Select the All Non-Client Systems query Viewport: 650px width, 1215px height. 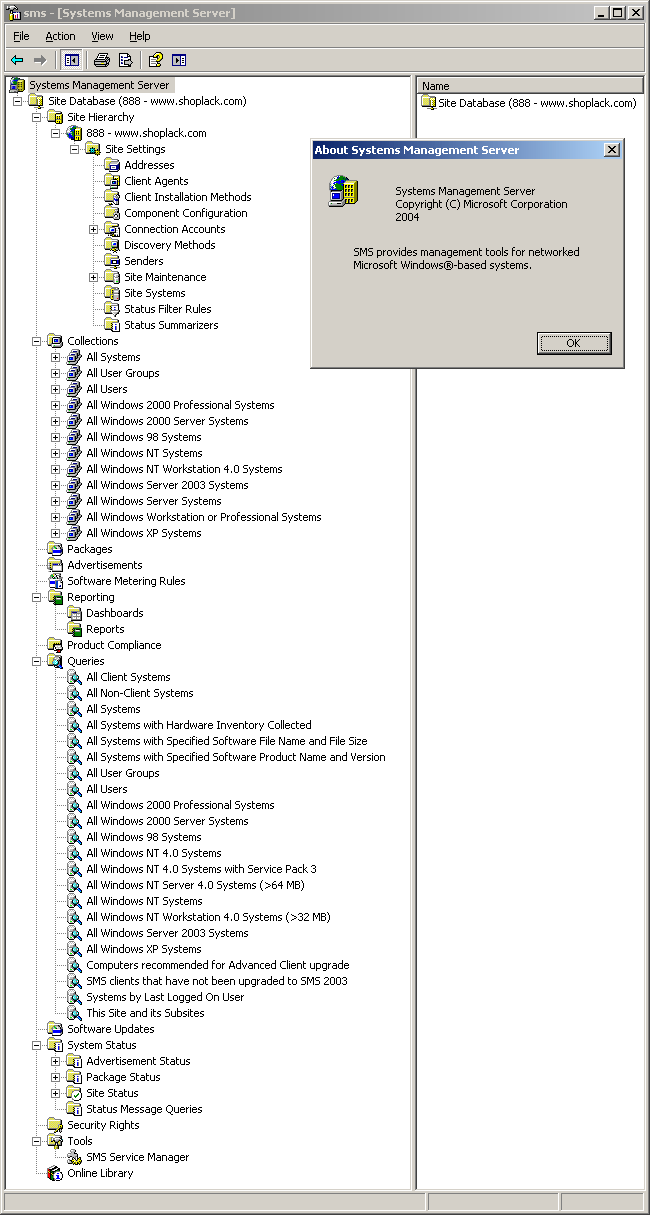tap(140, 693)
